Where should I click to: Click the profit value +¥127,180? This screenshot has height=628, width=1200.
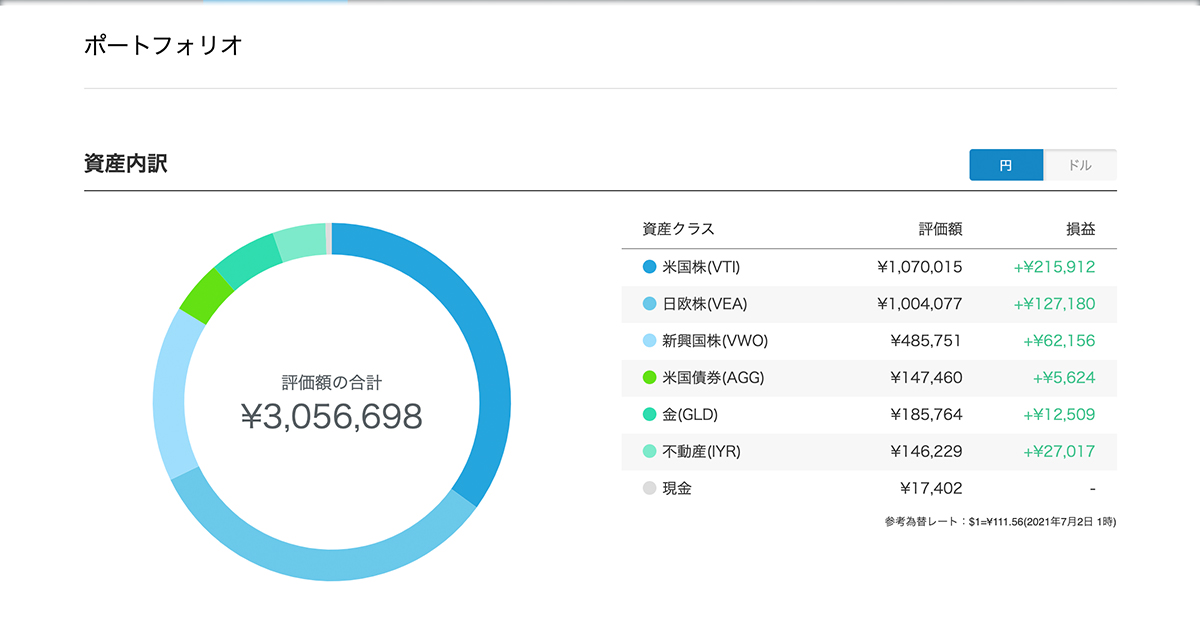[x=1054, y=304]
